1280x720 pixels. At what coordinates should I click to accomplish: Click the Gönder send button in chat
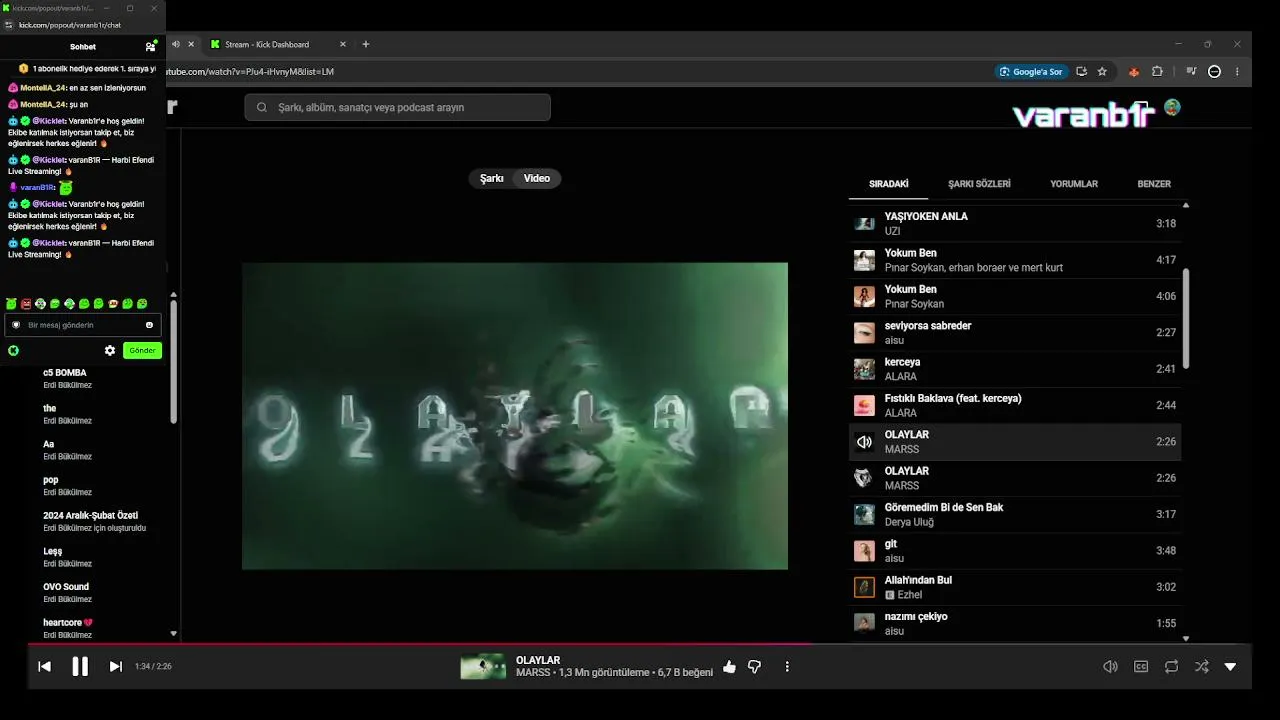tap(142, 351)
